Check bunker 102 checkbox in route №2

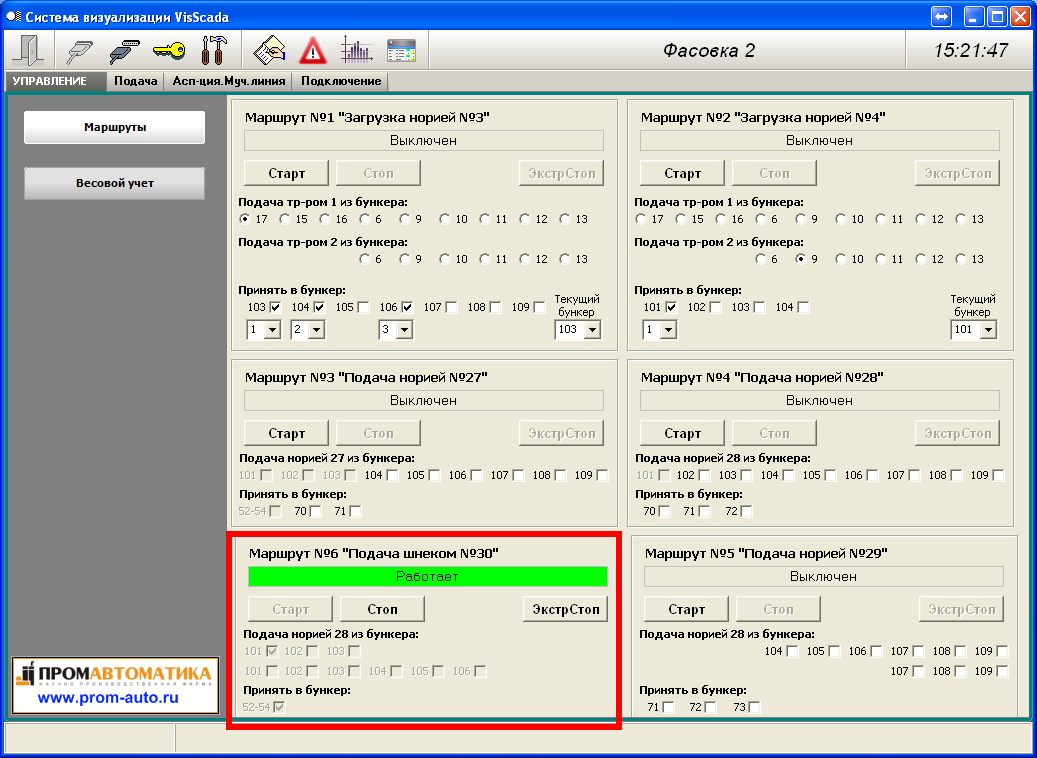click(x=715, y=307)
